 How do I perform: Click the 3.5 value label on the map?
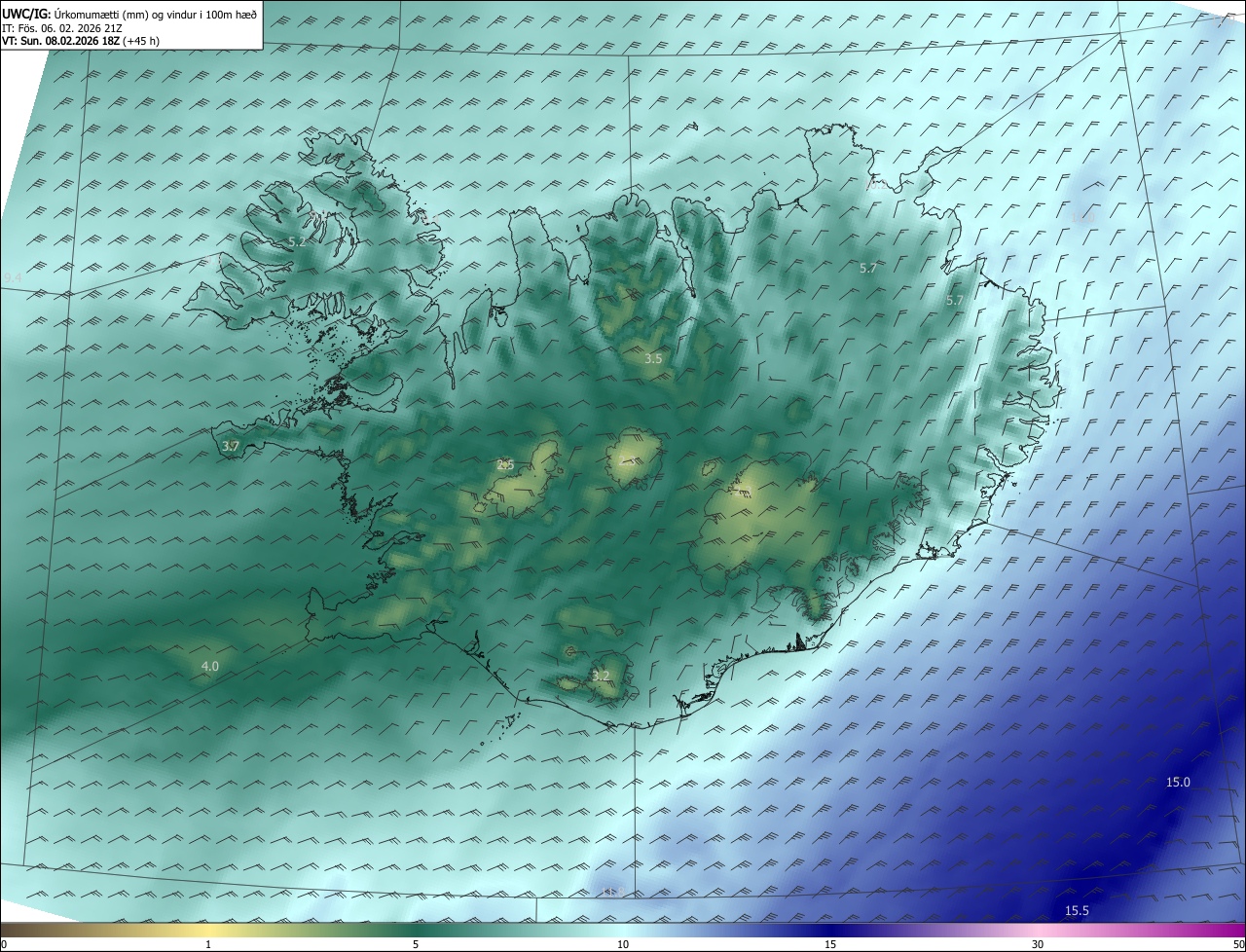[x=653, y=359]
